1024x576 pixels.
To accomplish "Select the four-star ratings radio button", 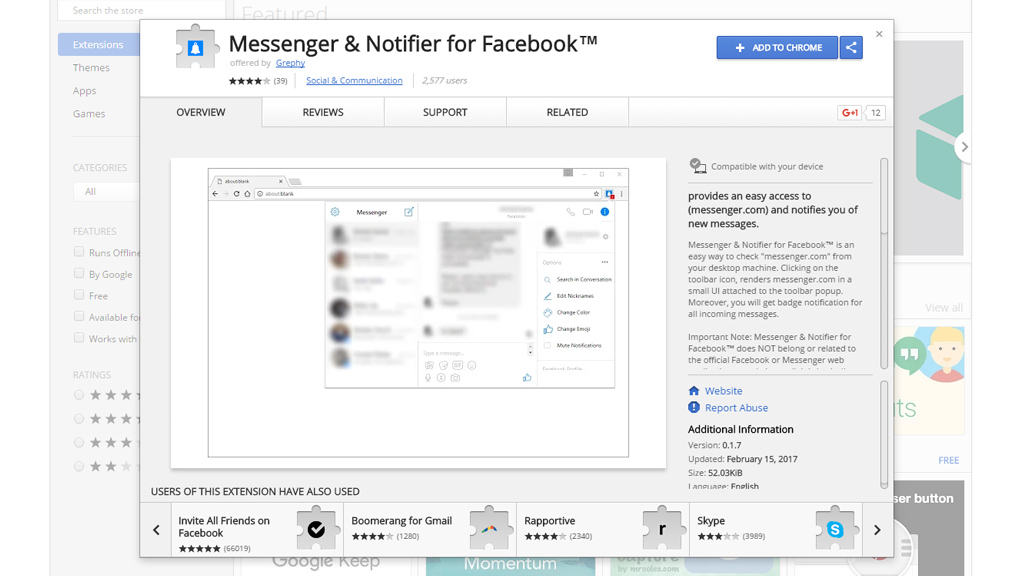I will pyautogui.click(x=79, y=419).
